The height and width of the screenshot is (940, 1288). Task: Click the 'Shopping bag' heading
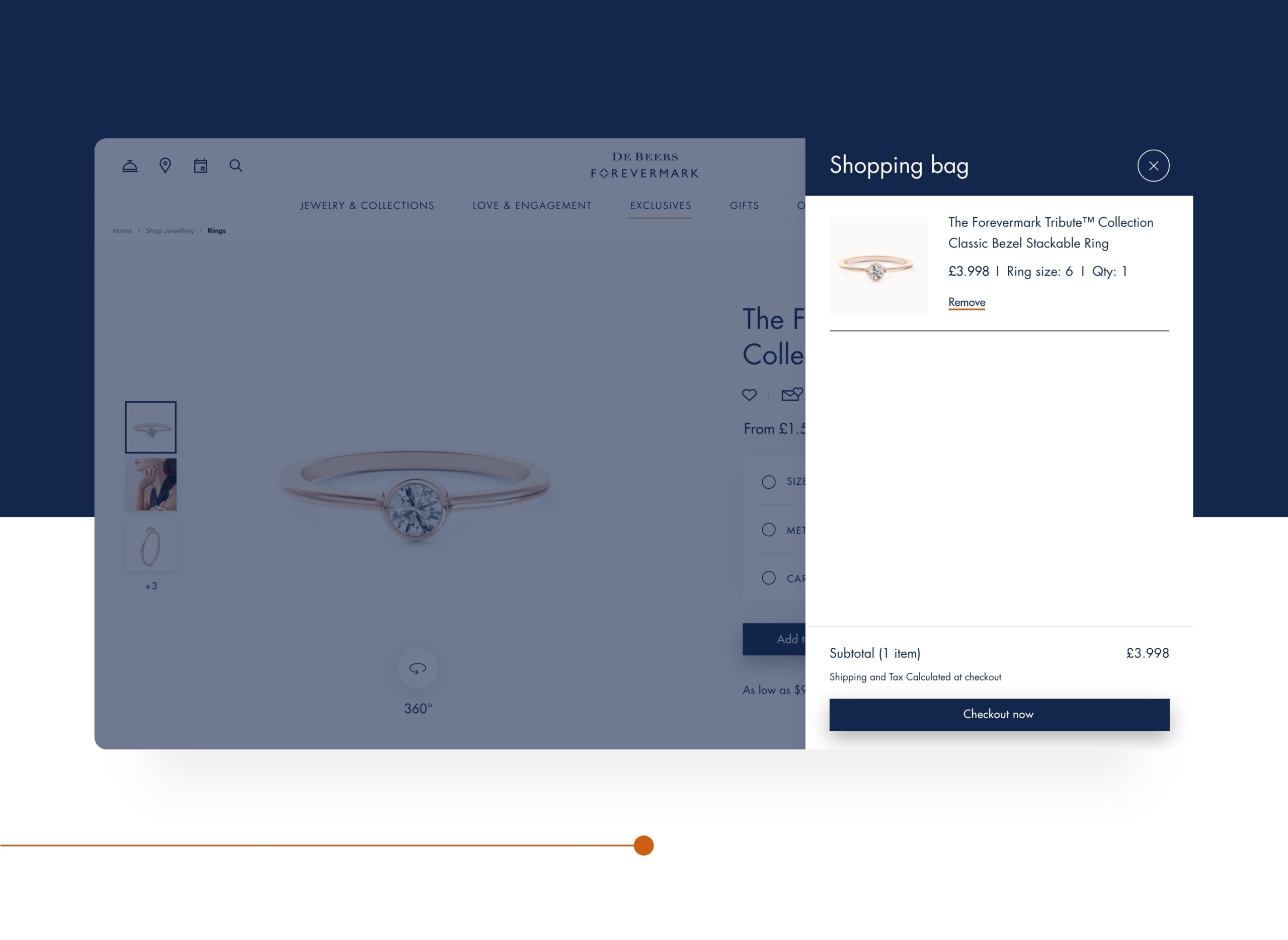[x=899, y=165]
